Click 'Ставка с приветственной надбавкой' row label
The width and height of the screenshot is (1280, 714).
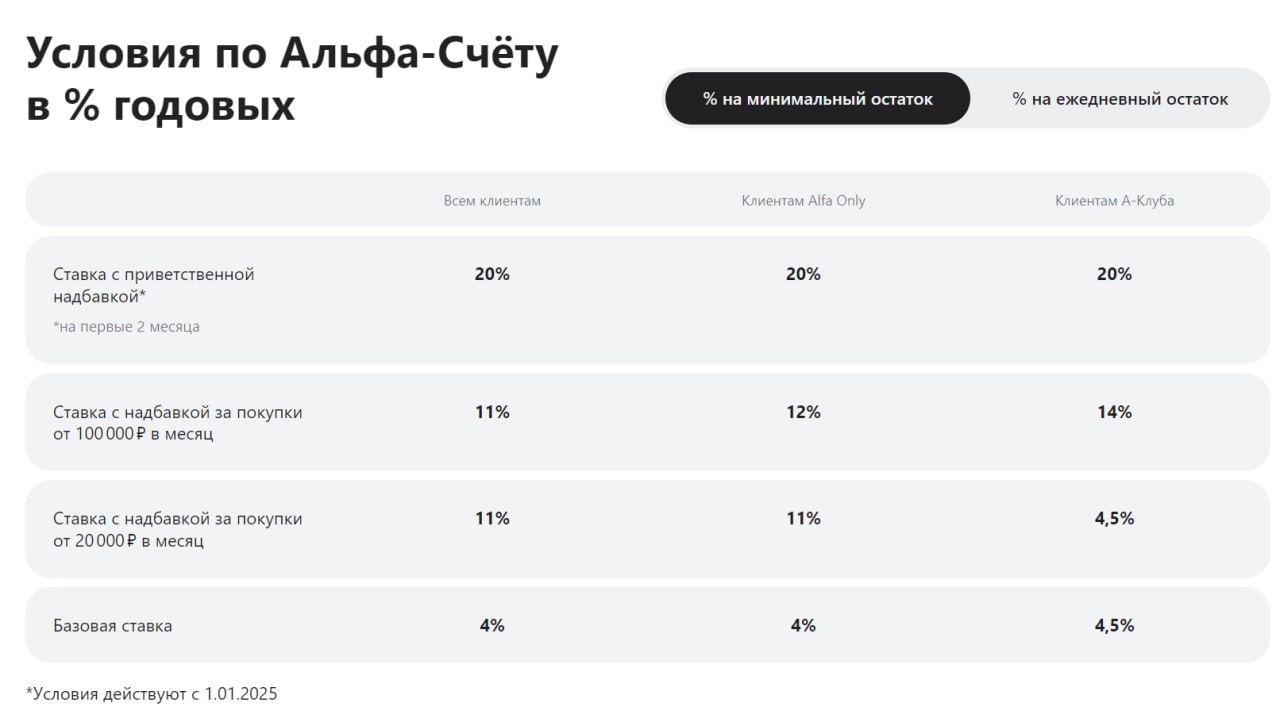point(153,285)
